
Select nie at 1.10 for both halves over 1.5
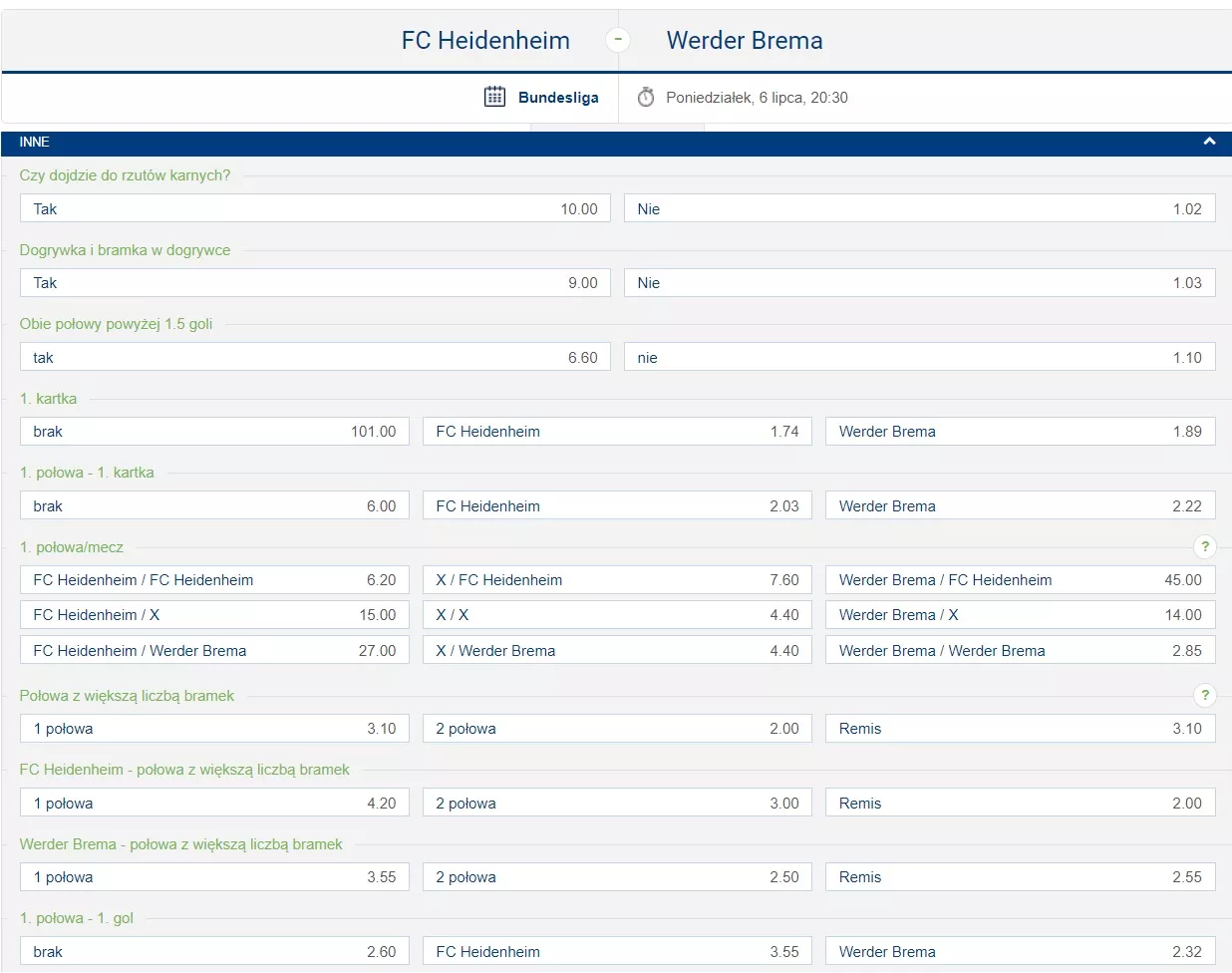tap(920, 357)
